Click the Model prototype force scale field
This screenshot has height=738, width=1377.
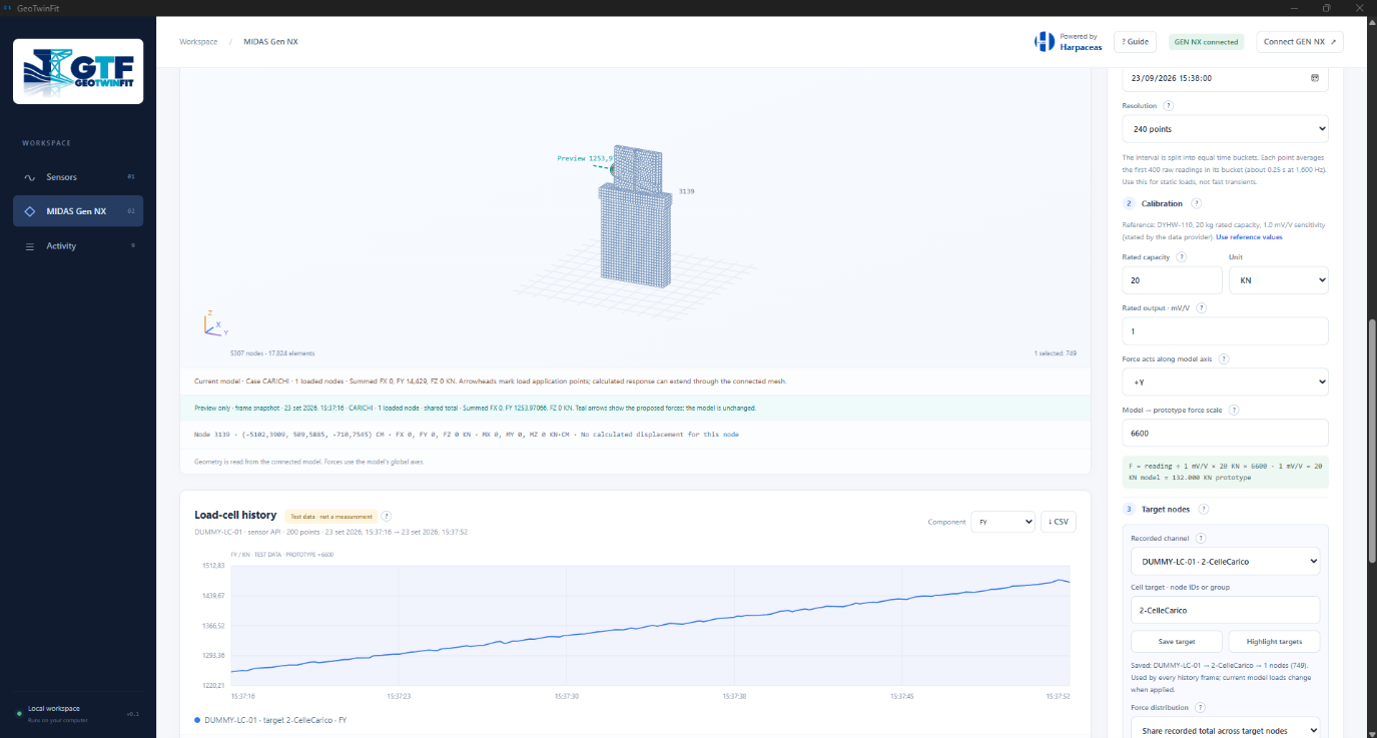tap(1225, 433)
